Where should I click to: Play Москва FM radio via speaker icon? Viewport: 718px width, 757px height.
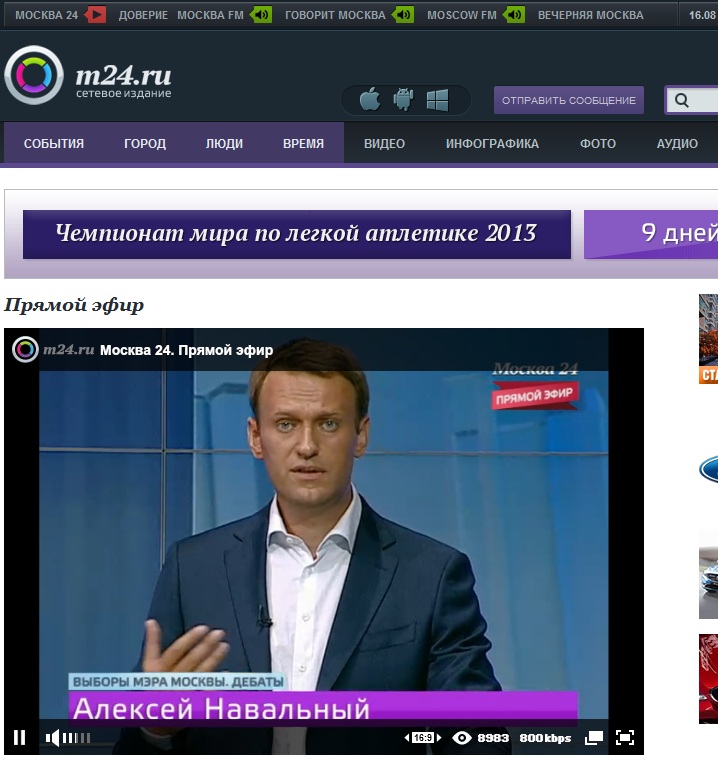(261, 15)
